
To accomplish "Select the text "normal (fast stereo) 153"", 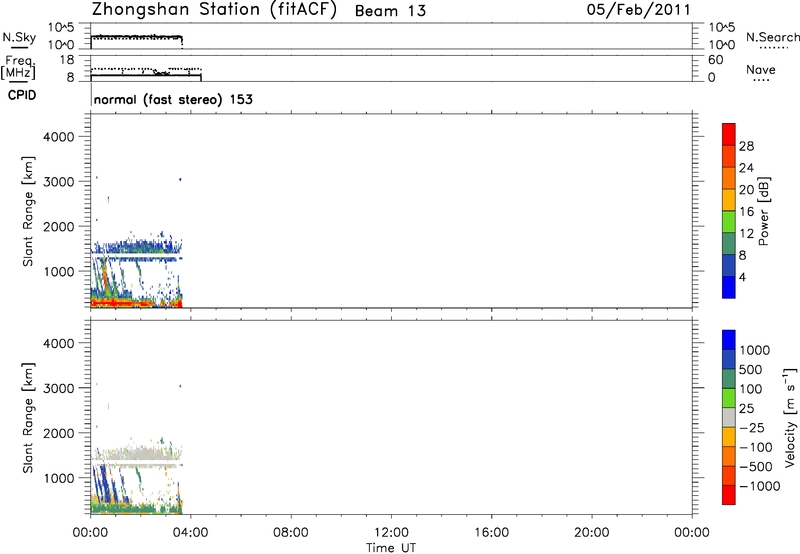I will click(173, 99).
